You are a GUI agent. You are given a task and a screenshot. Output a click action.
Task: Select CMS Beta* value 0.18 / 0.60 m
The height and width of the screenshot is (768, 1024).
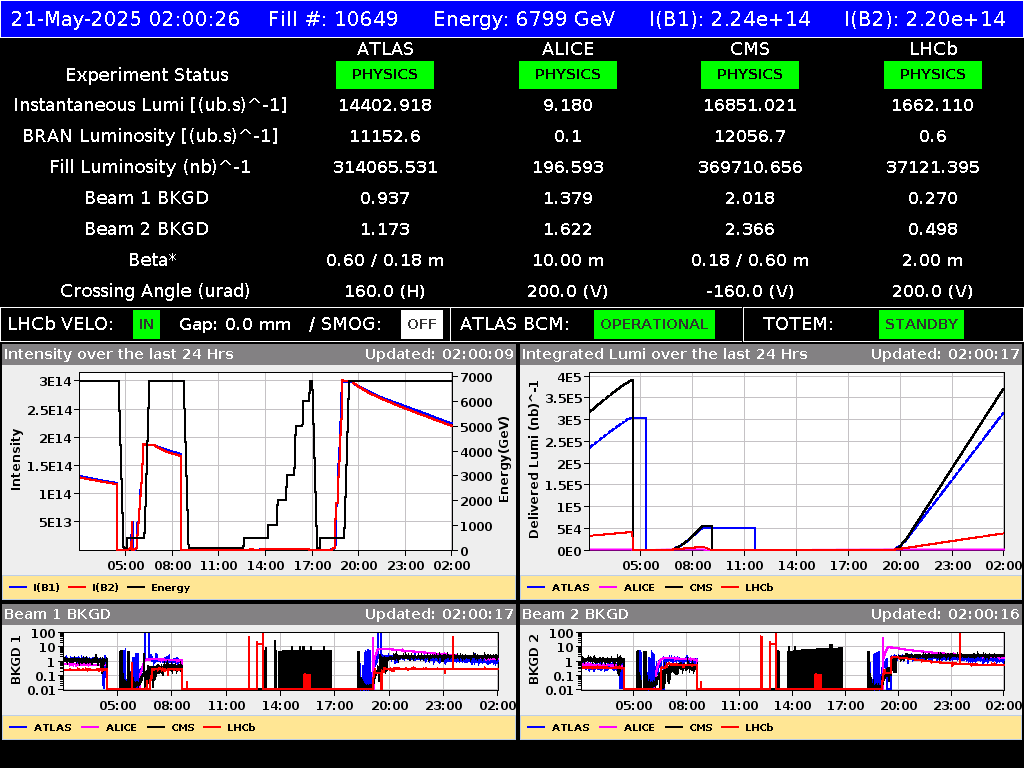pos(750,260)
